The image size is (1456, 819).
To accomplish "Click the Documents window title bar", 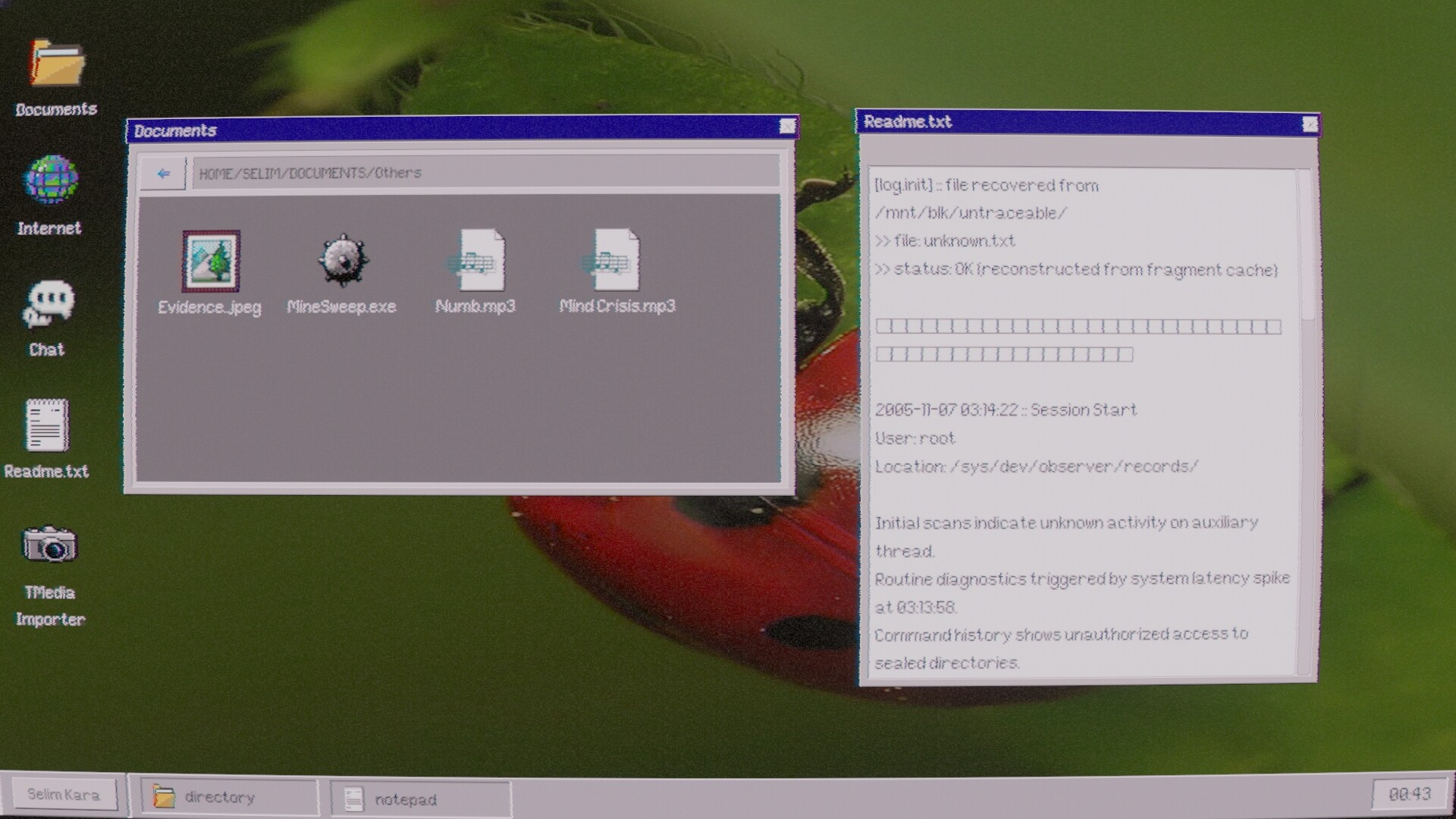I will point(461,130).
